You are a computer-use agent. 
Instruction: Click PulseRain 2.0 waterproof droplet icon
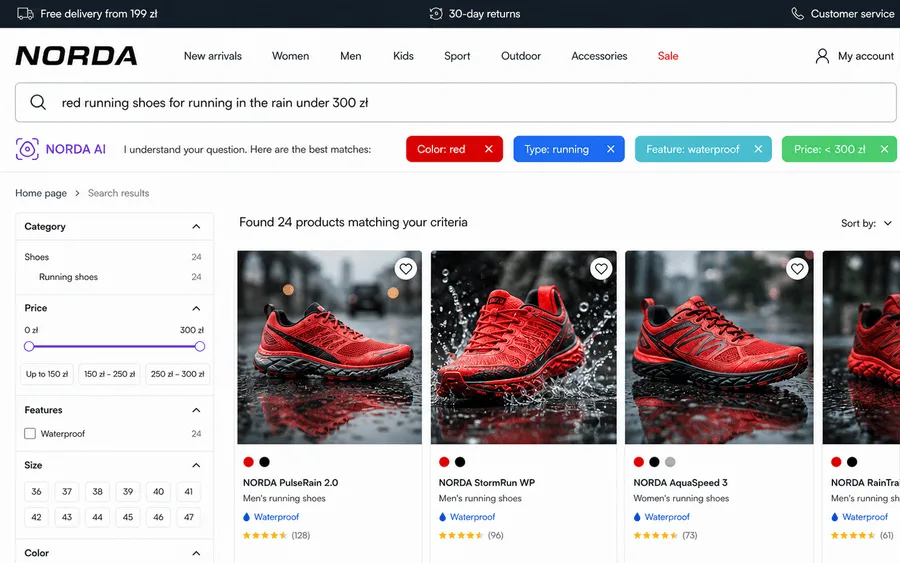(247, 517)
